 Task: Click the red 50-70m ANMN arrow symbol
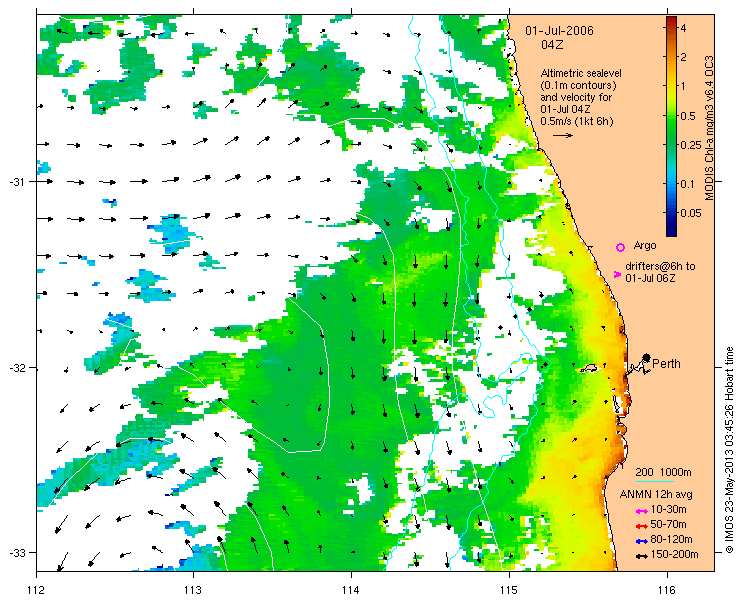coord(641,526)
